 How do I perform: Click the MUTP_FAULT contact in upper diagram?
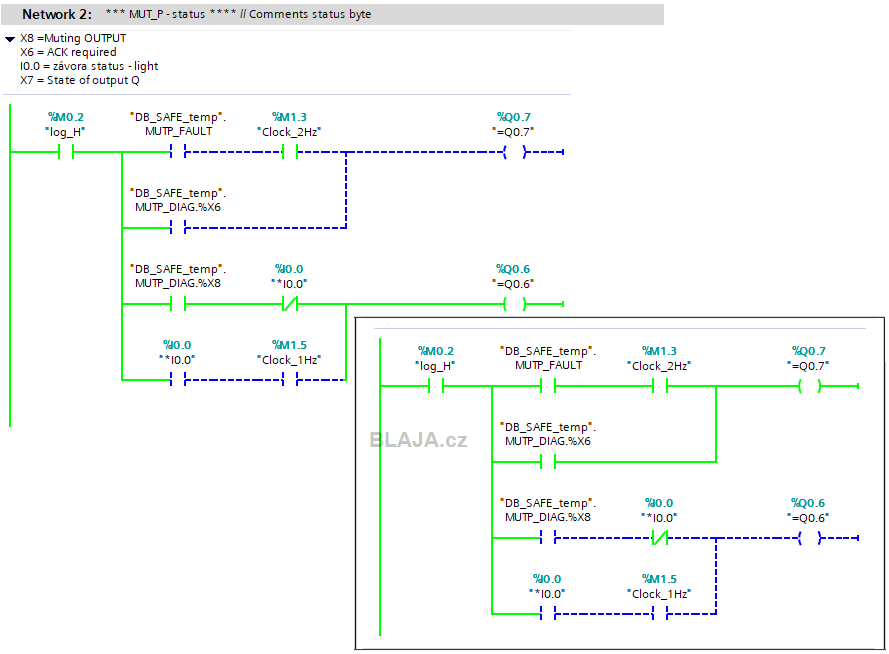(x=178, y=152)
